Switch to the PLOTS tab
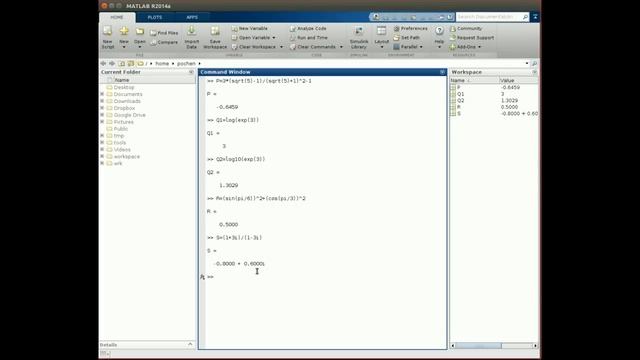The height and width of the screenshot is (360, 640). pyautogui.click(x=155, y=18)
